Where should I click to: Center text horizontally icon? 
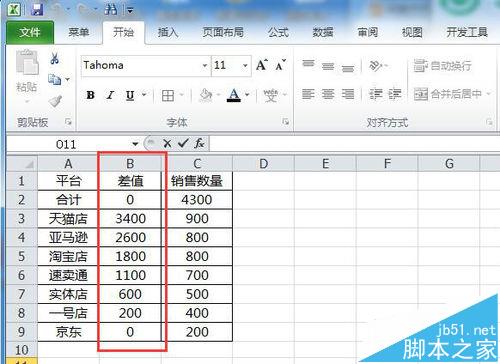(x=328, y=94)
